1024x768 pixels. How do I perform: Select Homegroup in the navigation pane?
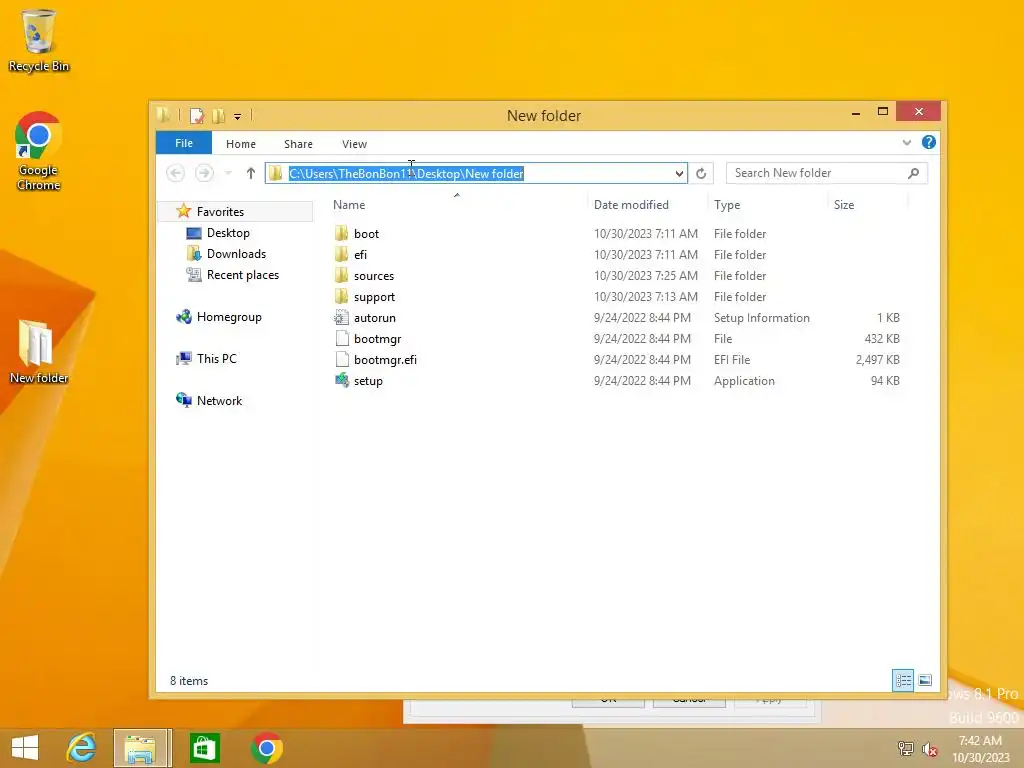click(229, 317)
